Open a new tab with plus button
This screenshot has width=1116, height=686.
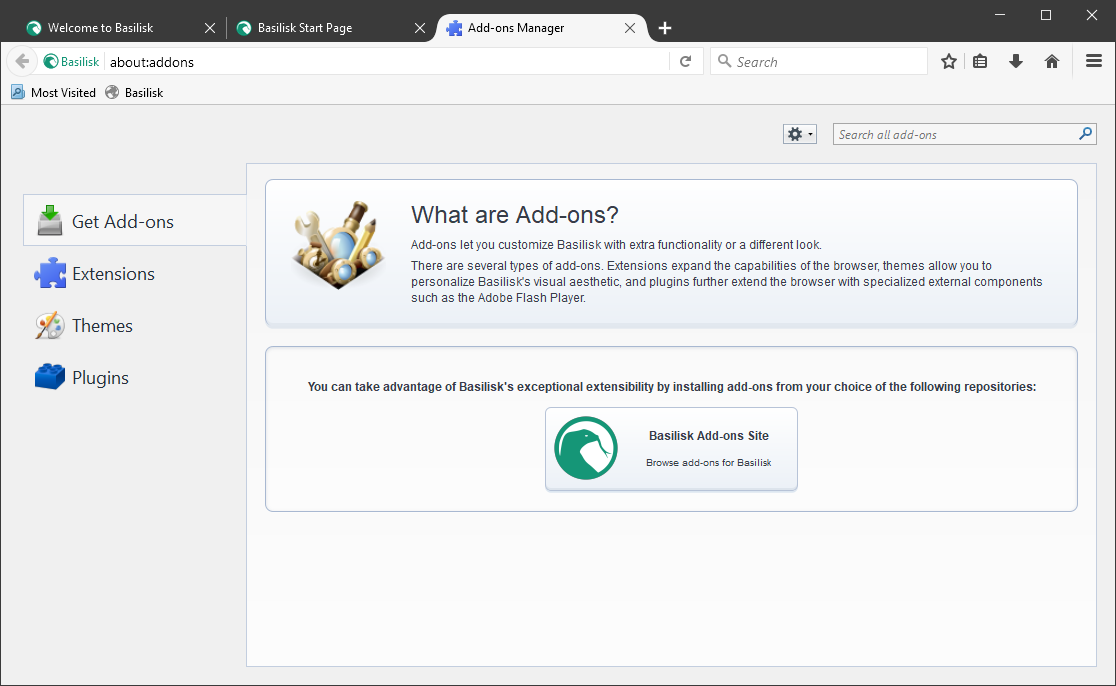pyautogui.click(x=665, y=28)
